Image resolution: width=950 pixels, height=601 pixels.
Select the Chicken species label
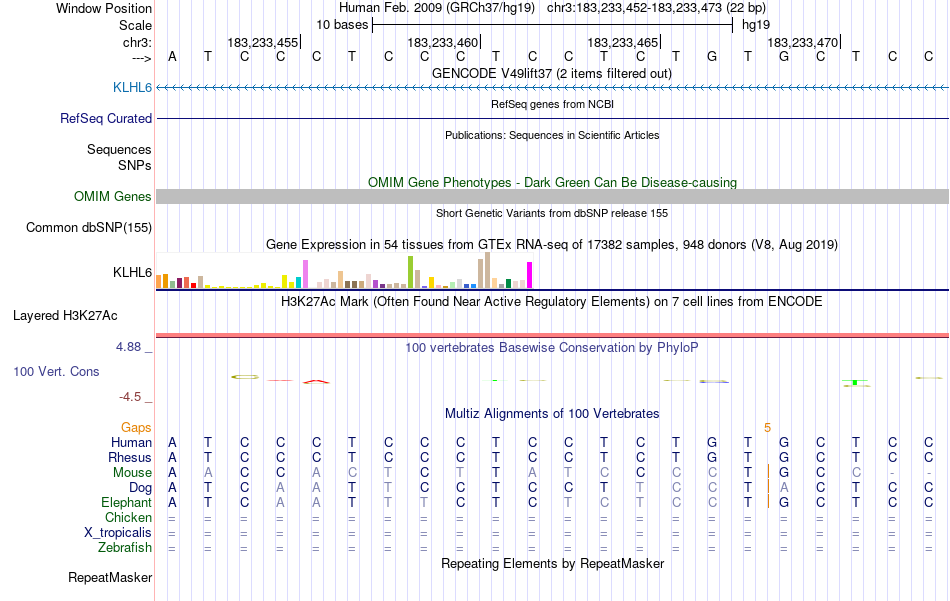coord(128,517)
